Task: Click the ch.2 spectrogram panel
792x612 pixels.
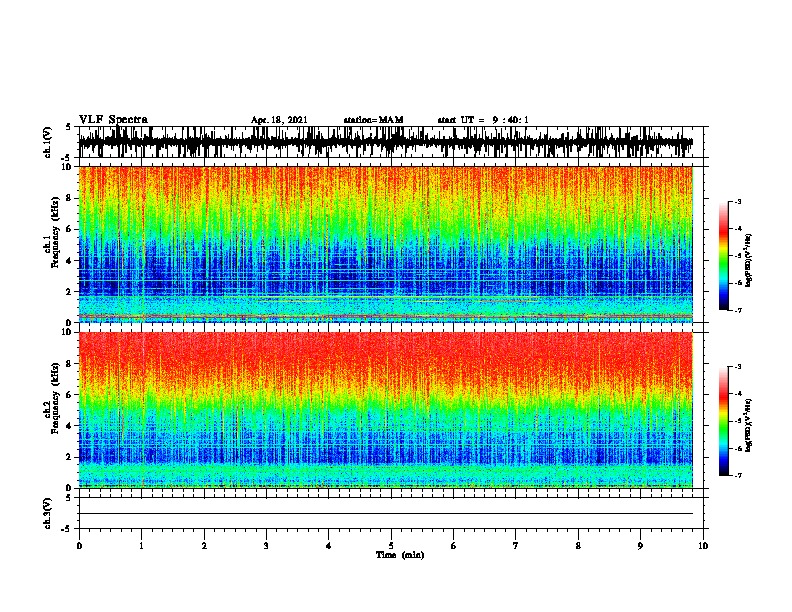Action: pos(385,410)
